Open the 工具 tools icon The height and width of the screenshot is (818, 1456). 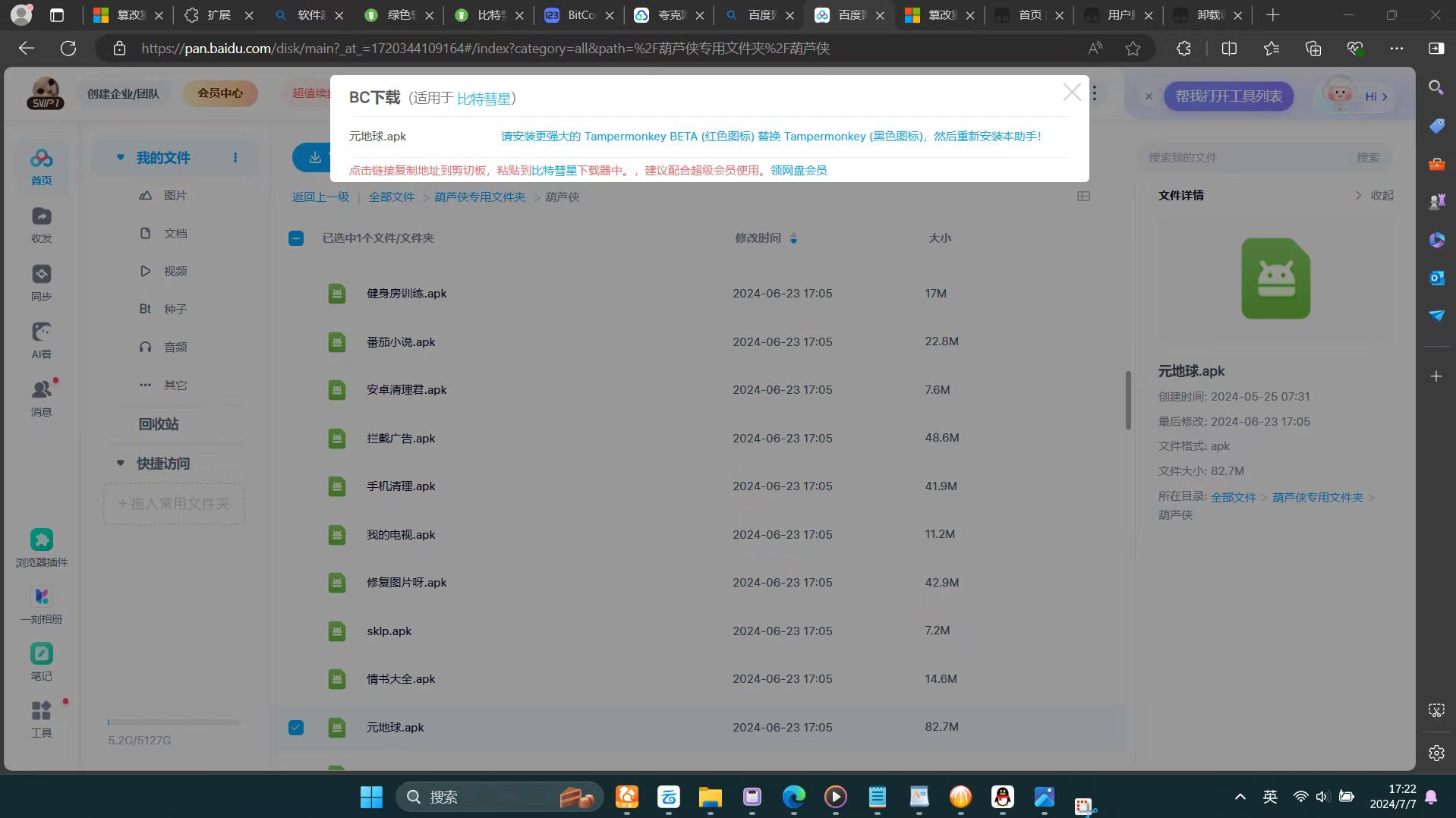tap(41, 719)
